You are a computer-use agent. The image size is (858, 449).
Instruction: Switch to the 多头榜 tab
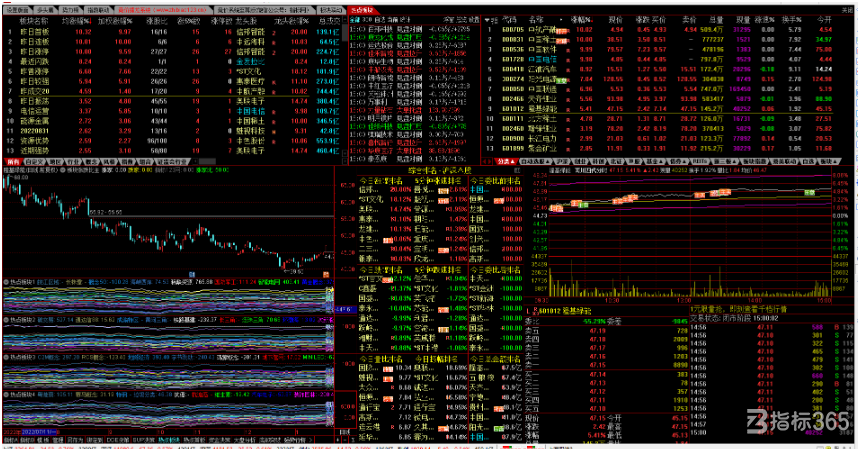click(45, 10)
